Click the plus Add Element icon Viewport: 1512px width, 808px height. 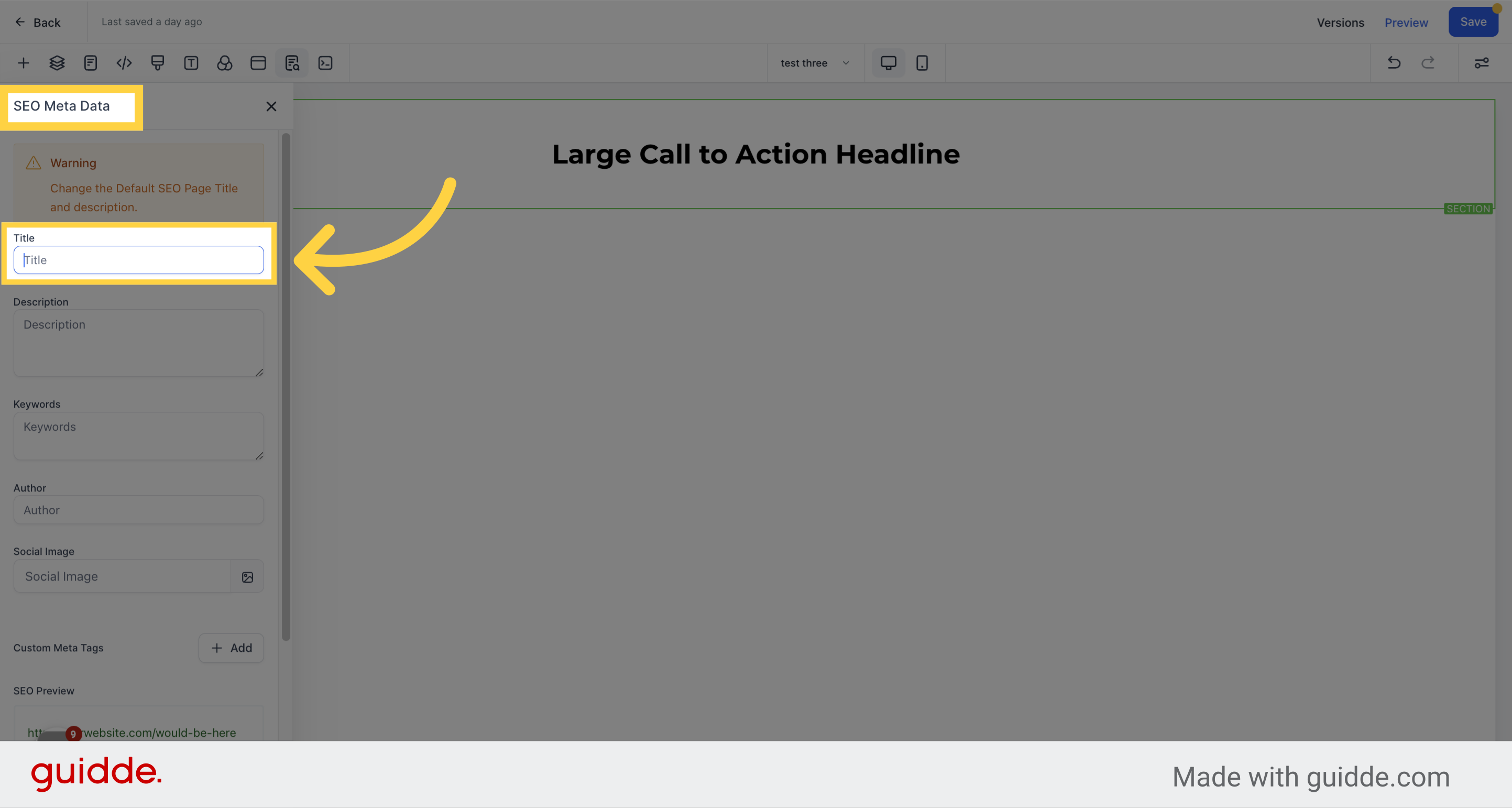[x=24, y=63]
